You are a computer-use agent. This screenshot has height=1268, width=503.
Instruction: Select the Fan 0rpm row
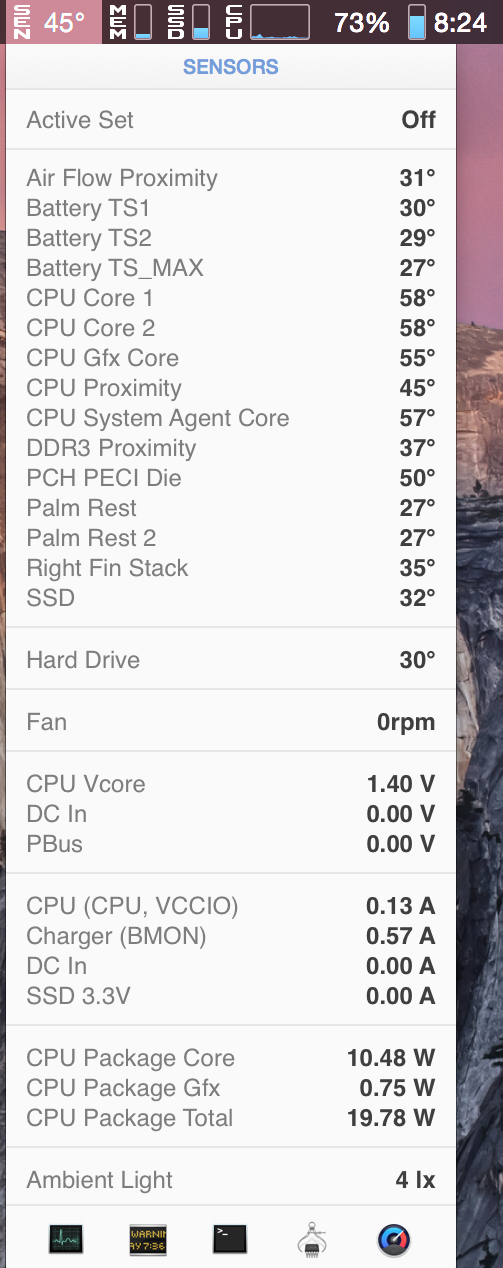pyautogui.click(x=231, y=722)
